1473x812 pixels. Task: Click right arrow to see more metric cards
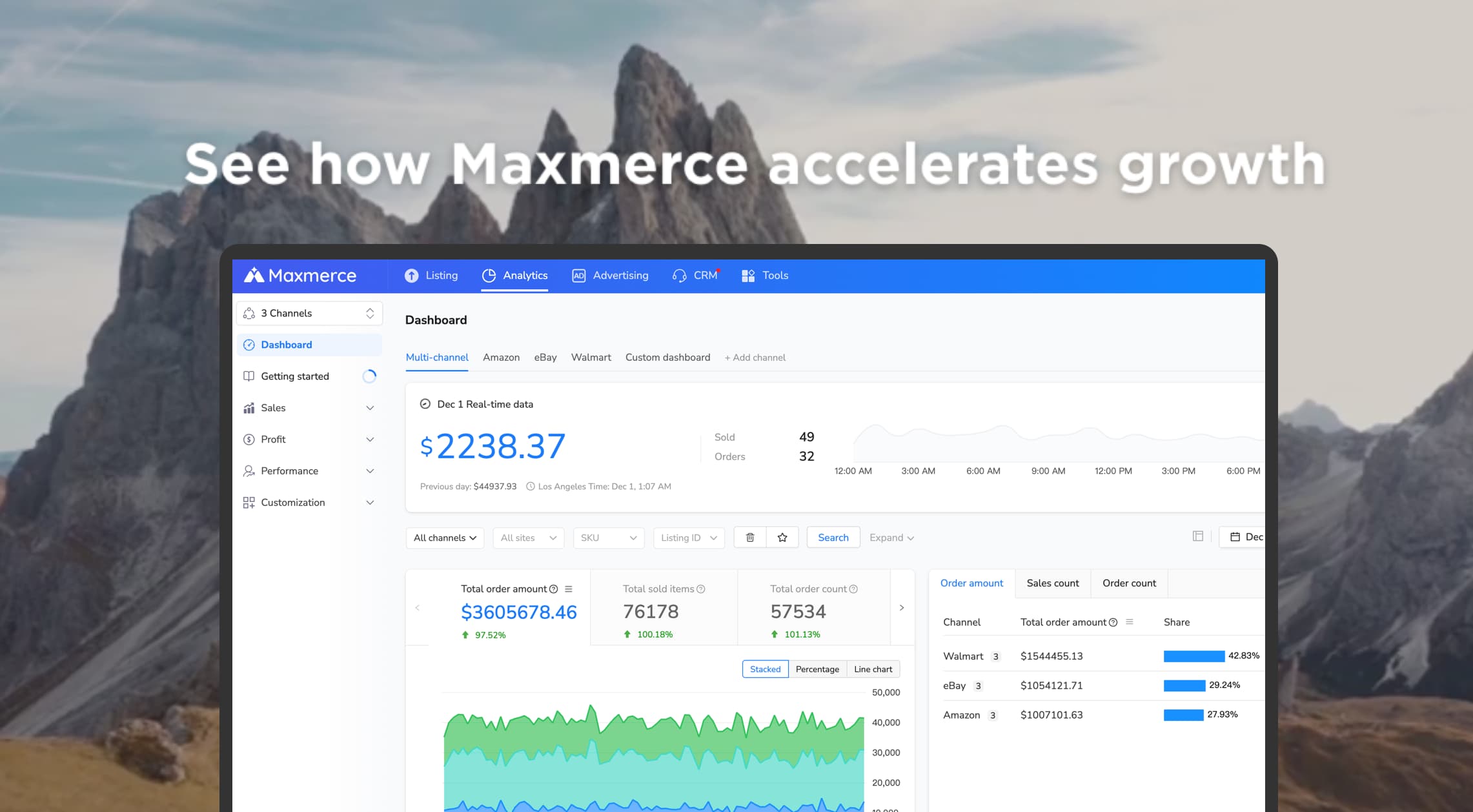point(902,607)
